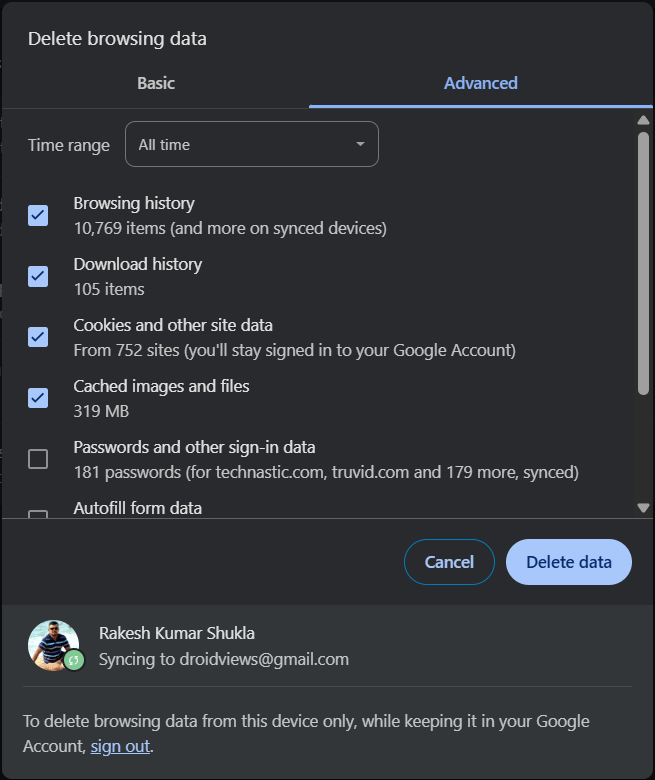Uncheck the Browsing history checkbox
Image resolution: width=655 pixels, height=780 pixels.
click(x=38, y=215)
